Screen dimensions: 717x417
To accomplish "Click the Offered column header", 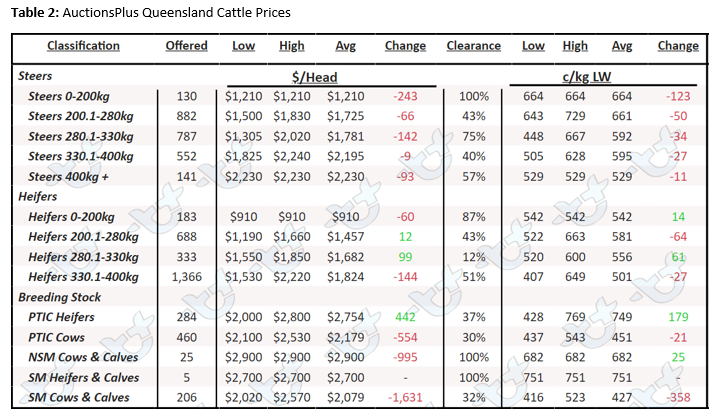I will pyautogui.click(x=187, y=46).
